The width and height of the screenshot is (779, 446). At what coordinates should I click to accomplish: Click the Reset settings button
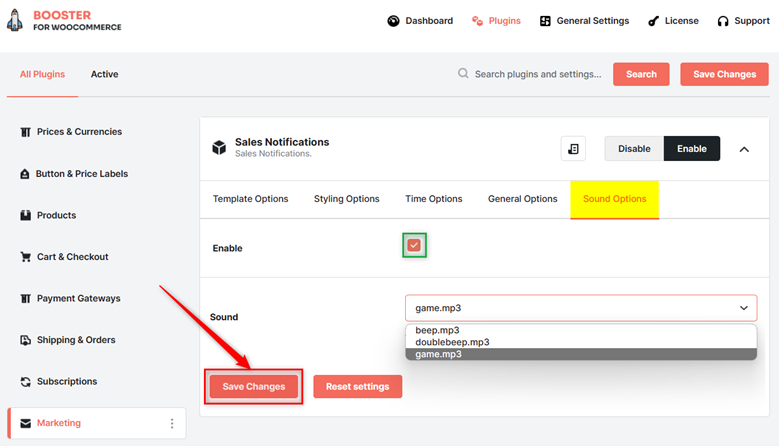pos(357,386)
